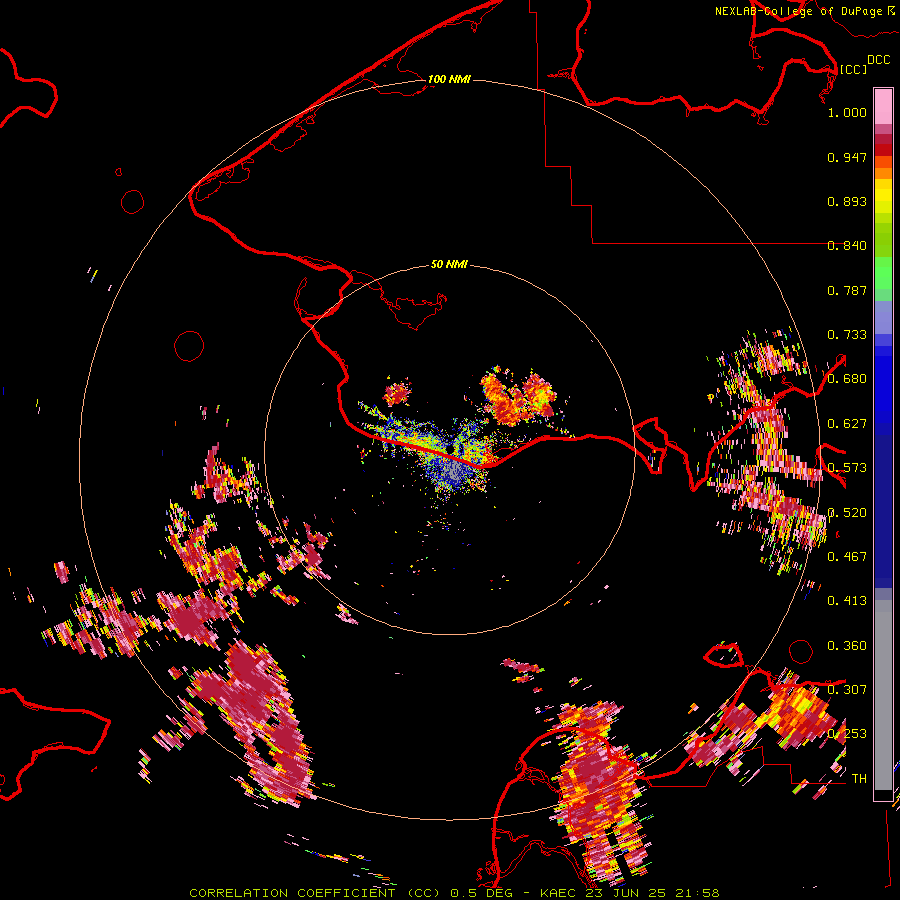Click the 1.000 value on color scale
900x900 pixels.
(847, 112)
